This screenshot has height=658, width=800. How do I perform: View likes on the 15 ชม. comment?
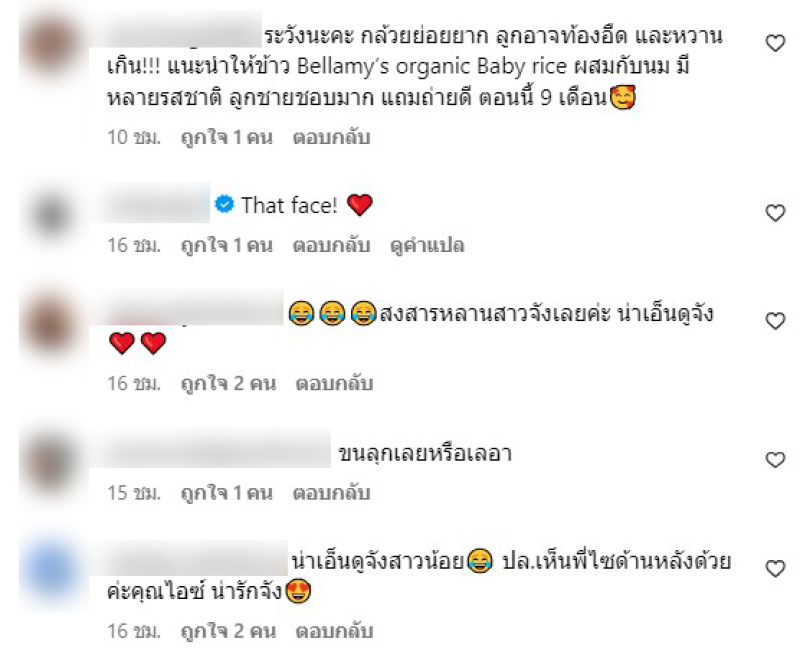[x=227, y=493]
